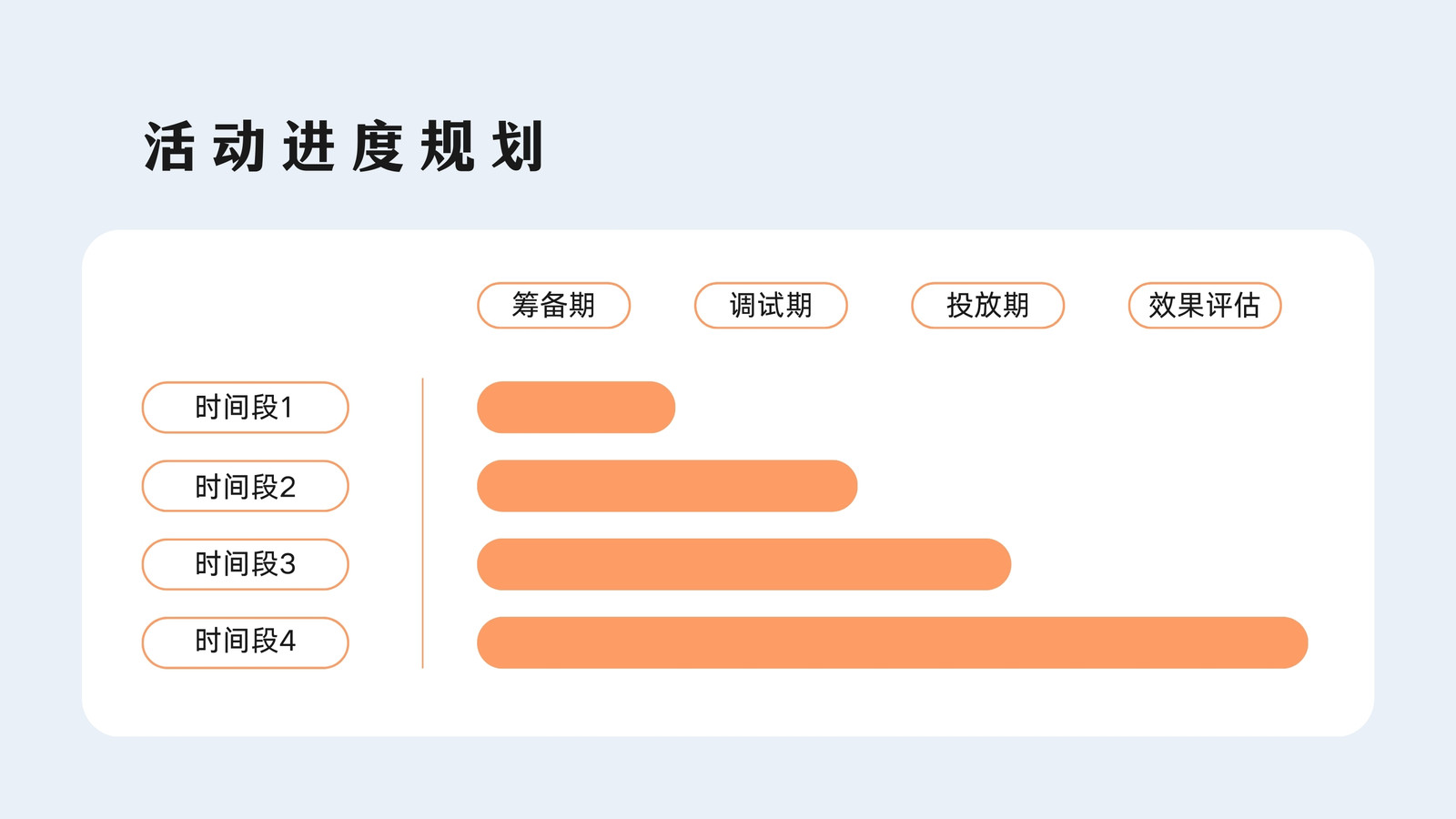The height and width of the screenshot is (819, 1456).
Task: Select the 筹备期 phase label
Action: 553,306
